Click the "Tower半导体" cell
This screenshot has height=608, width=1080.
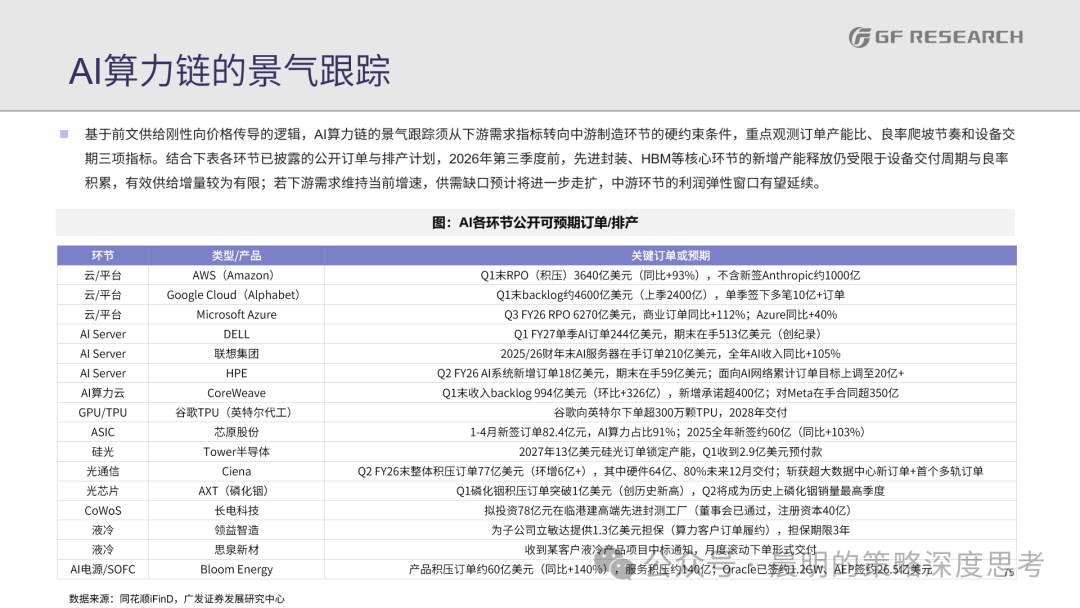tap(236, 452)
